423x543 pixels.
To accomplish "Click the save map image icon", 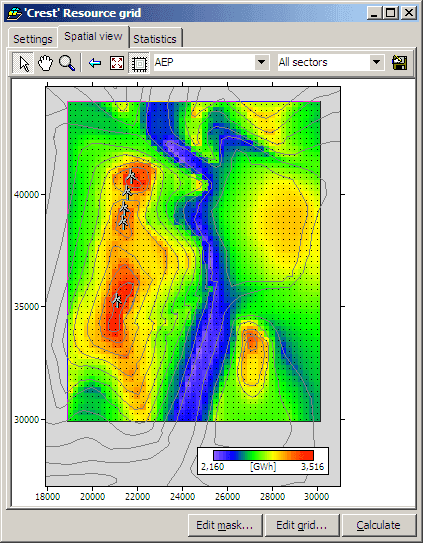I will point(399,63).
